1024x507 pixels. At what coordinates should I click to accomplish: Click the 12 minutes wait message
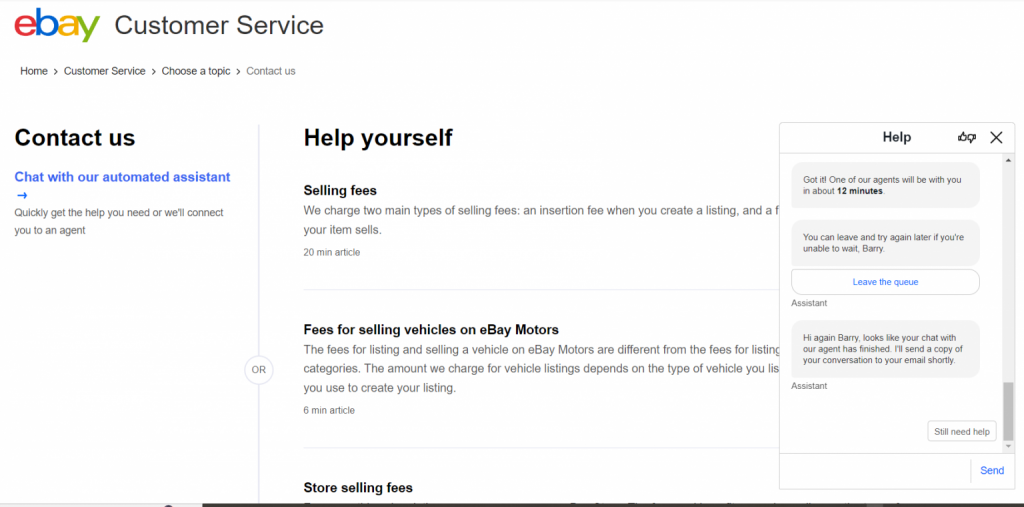tap(885, 186)
